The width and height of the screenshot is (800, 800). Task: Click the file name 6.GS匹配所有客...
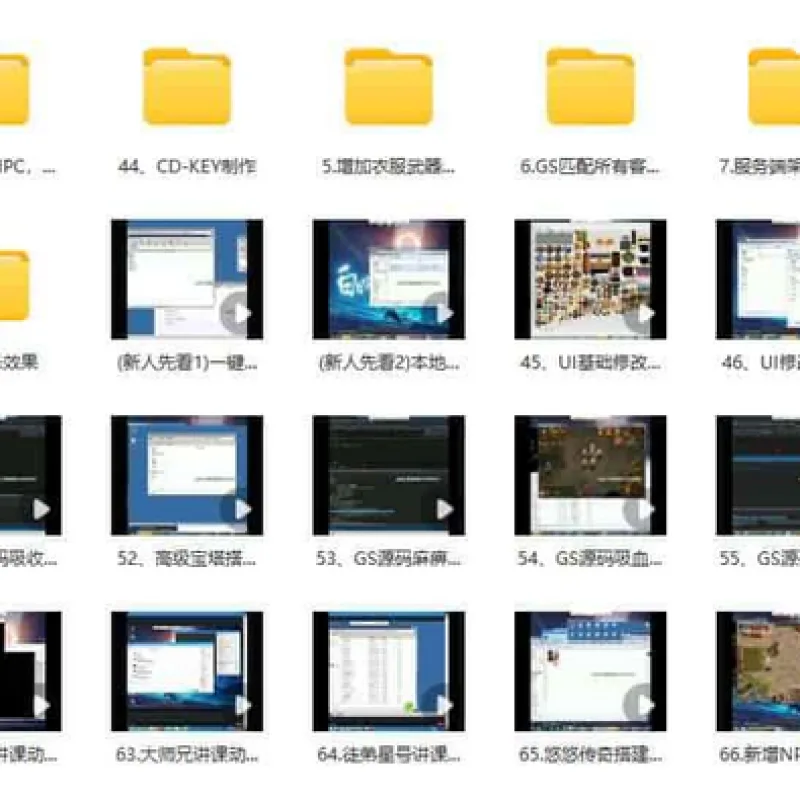pyautogui.click(x=590, y=166)
